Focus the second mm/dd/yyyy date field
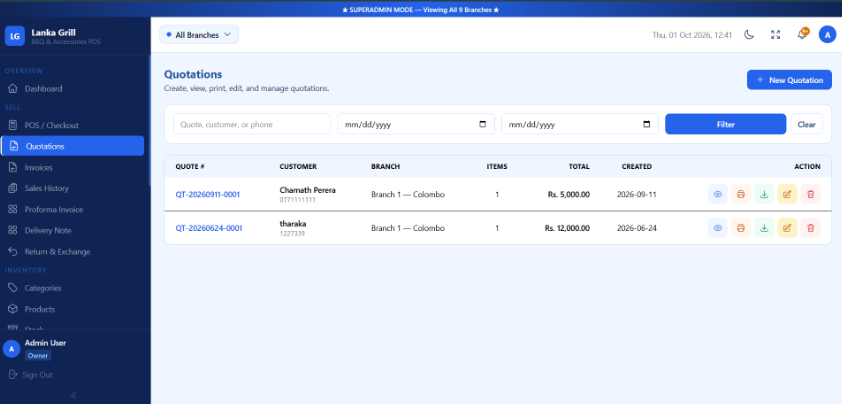The width and height of the screenshot is (842, 404). coord(580,124)
